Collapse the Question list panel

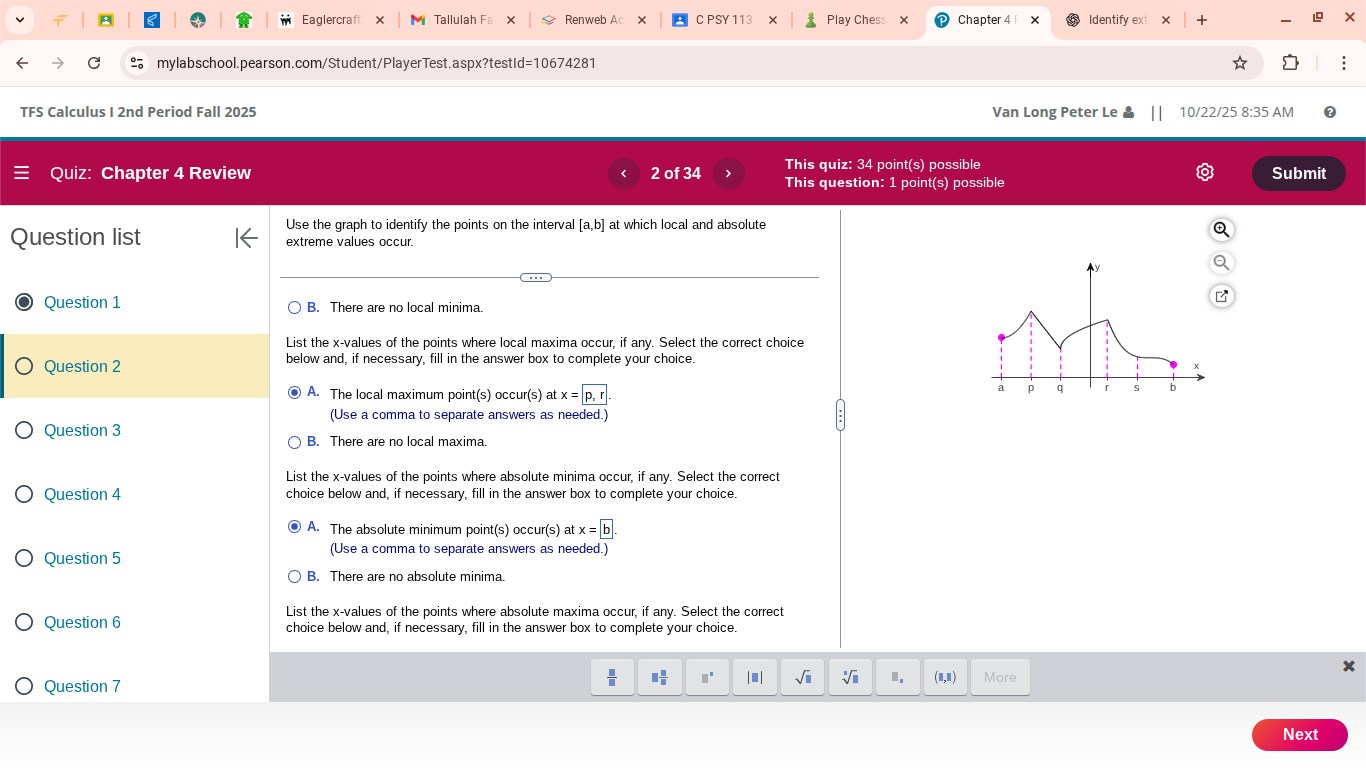tap(246, 238)
